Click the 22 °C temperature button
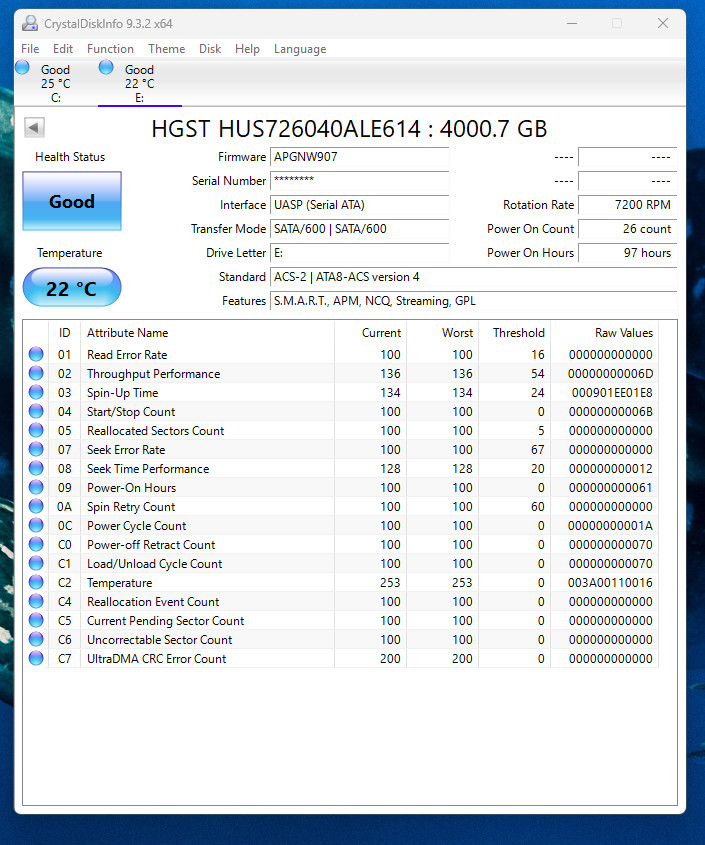This screenshot has width=705, height=845. (72, 287)
